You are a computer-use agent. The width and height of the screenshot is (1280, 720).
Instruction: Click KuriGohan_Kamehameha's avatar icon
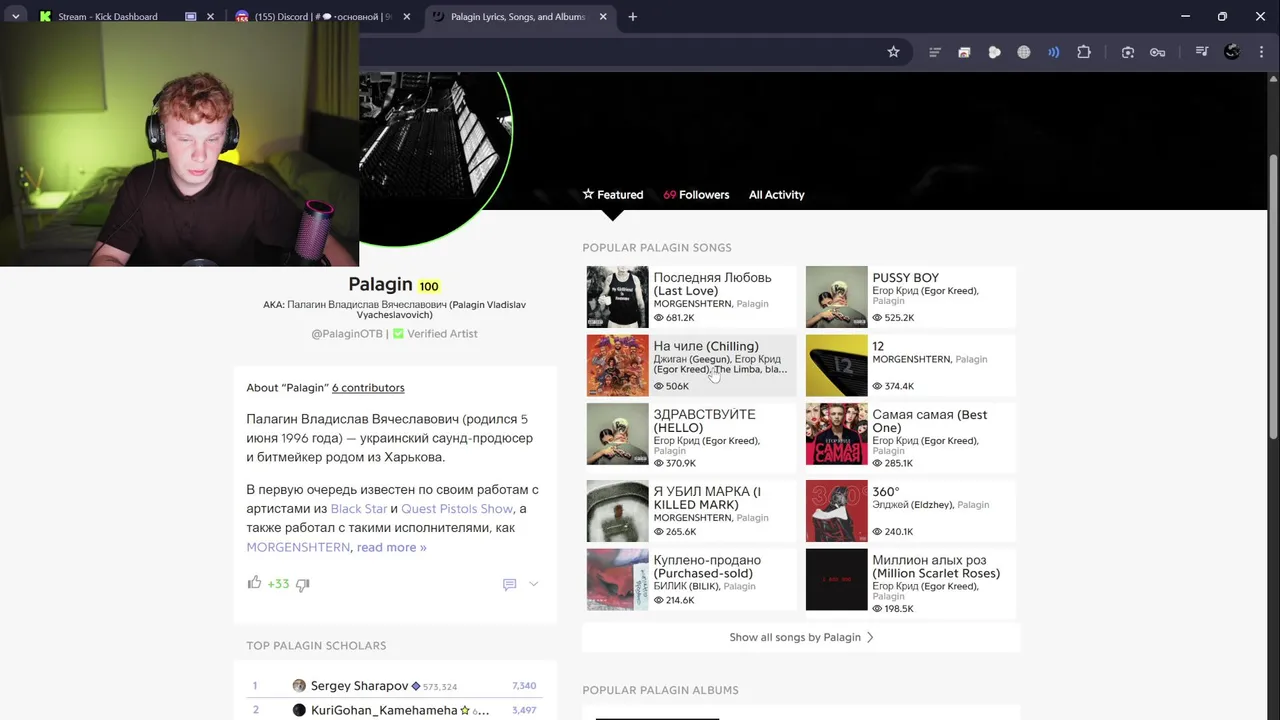(x=299, y=710)
